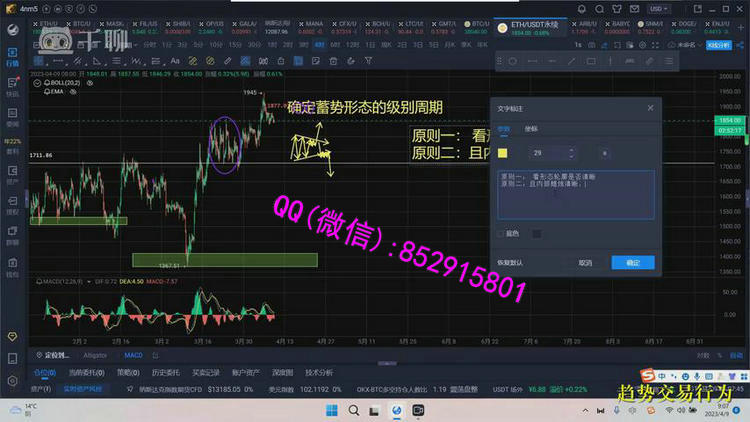The width and height of the screenshot is (750, 422).
Task: Click the yellow text color swatch
Action: pos(503,153)
